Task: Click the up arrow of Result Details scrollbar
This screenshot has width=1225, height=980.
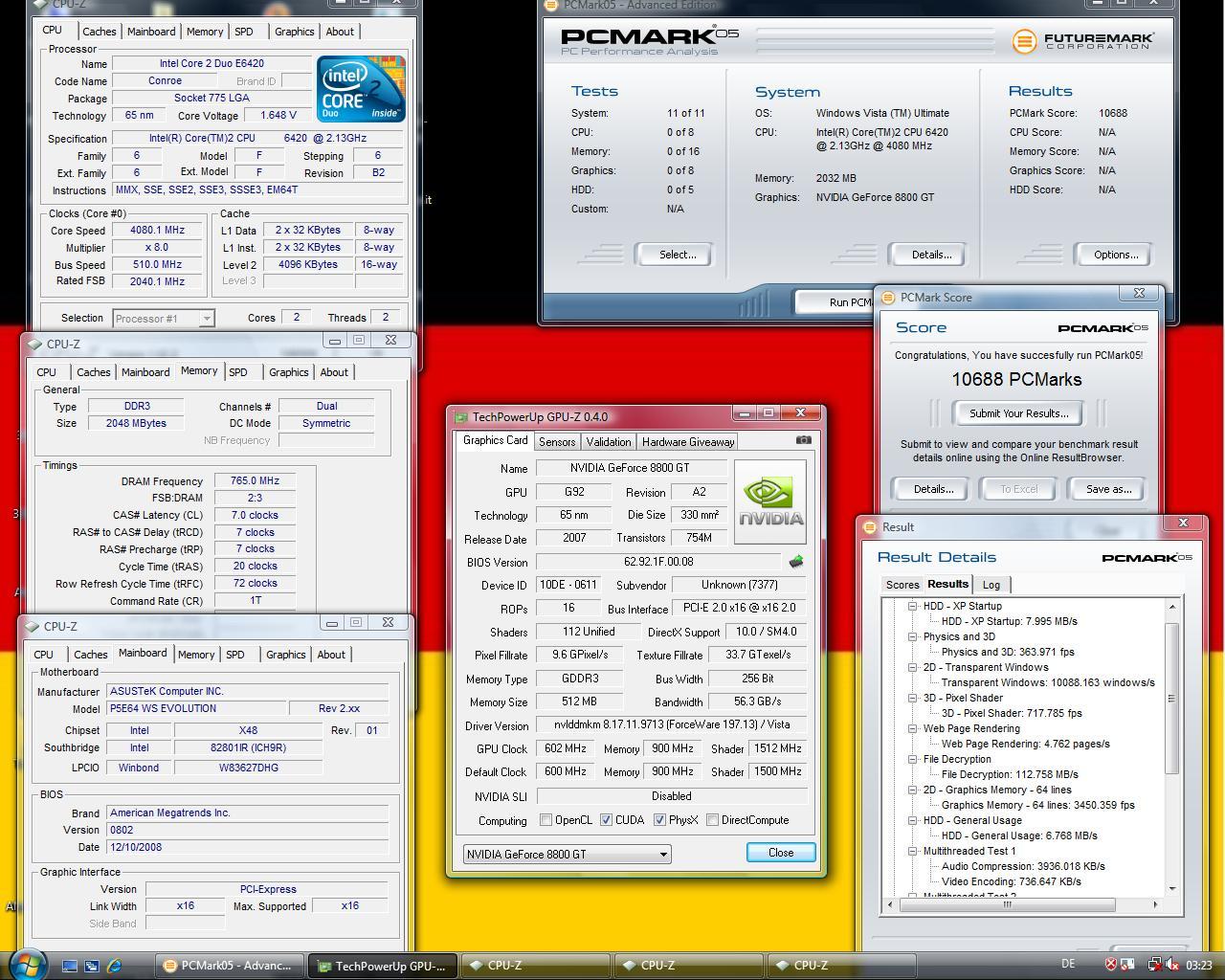Action: point(1171,607)
